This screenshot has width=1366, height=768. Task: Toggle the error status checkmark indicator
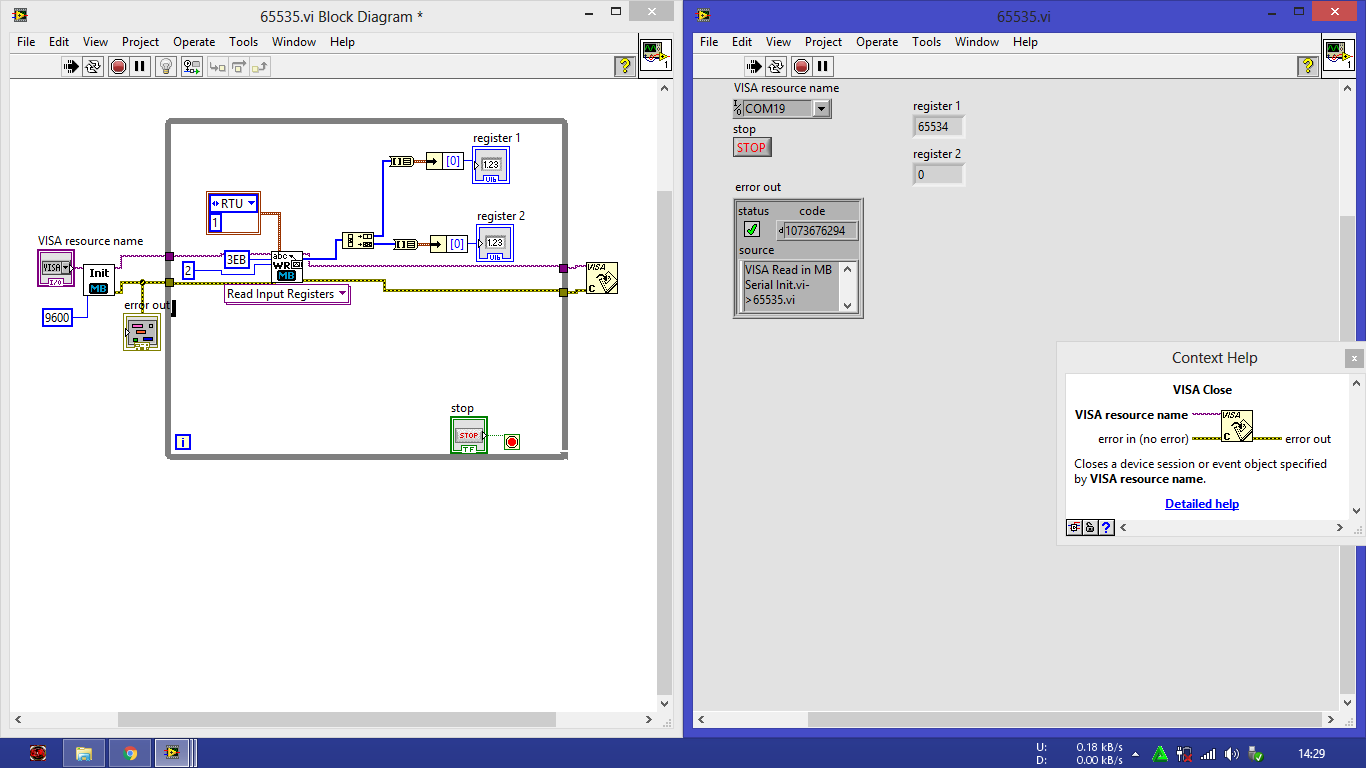752,230
